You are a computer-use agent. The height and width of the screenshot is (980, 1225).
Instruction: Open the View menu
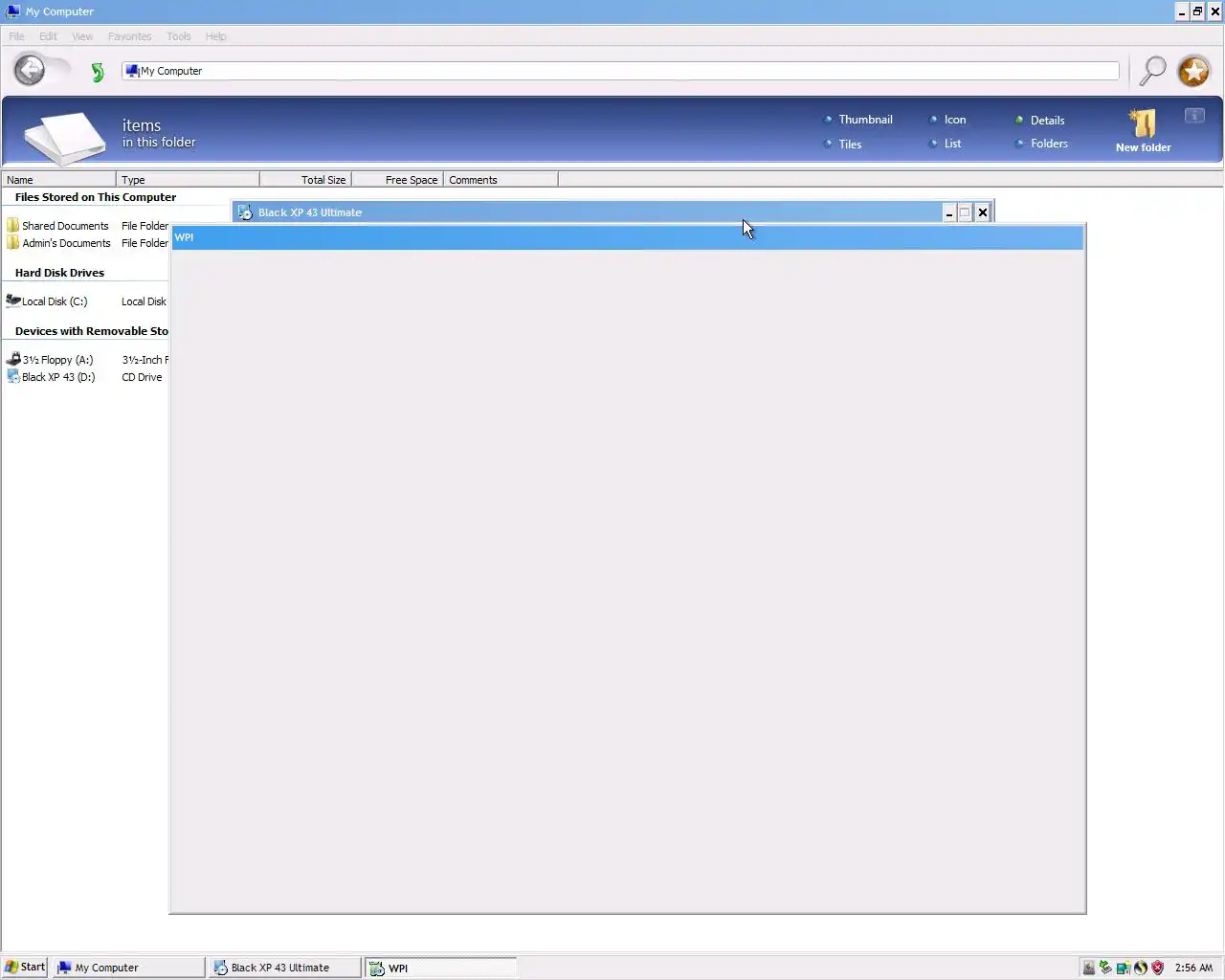point(82,36)
